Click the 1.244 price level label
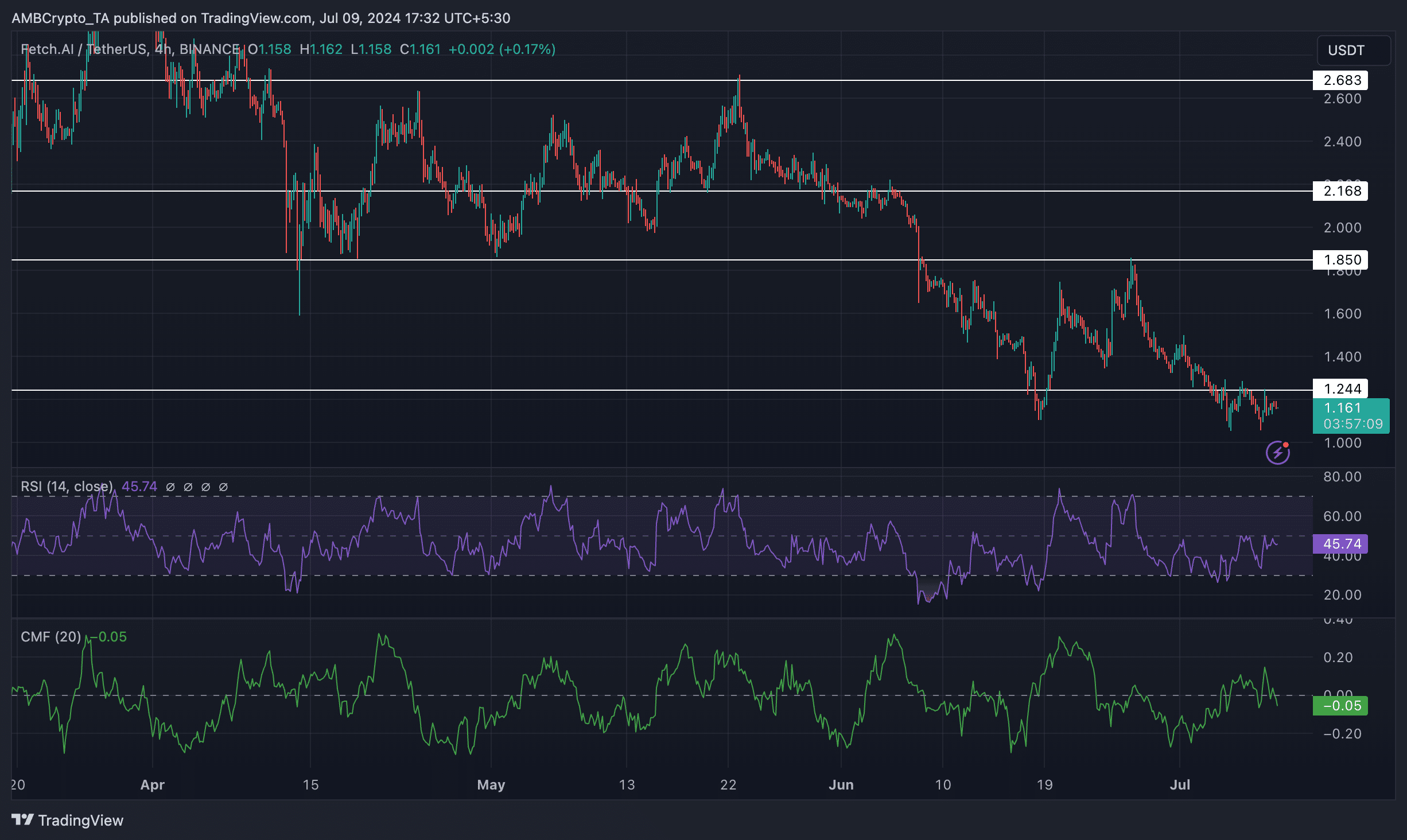 pyautogui.click(x=1340, y=388)
